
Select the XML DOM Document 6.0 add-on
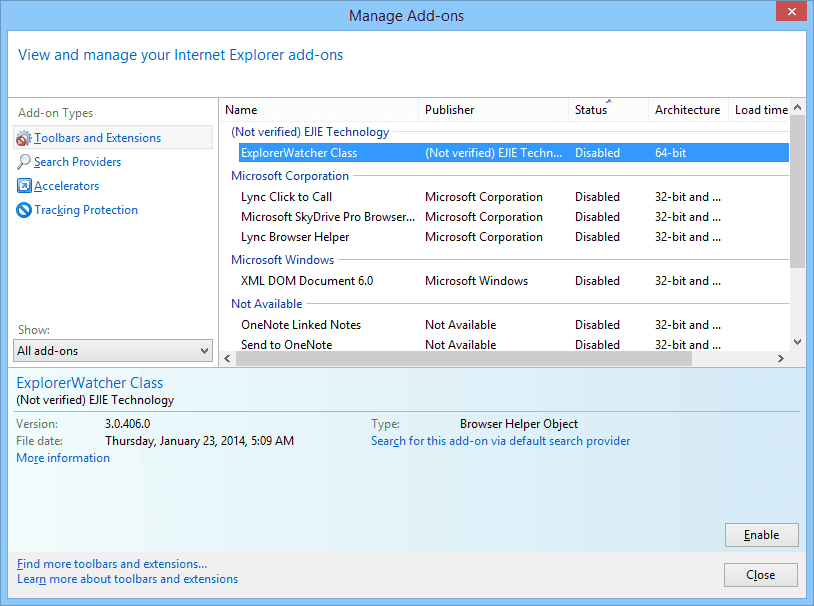[x=514, y=281]
